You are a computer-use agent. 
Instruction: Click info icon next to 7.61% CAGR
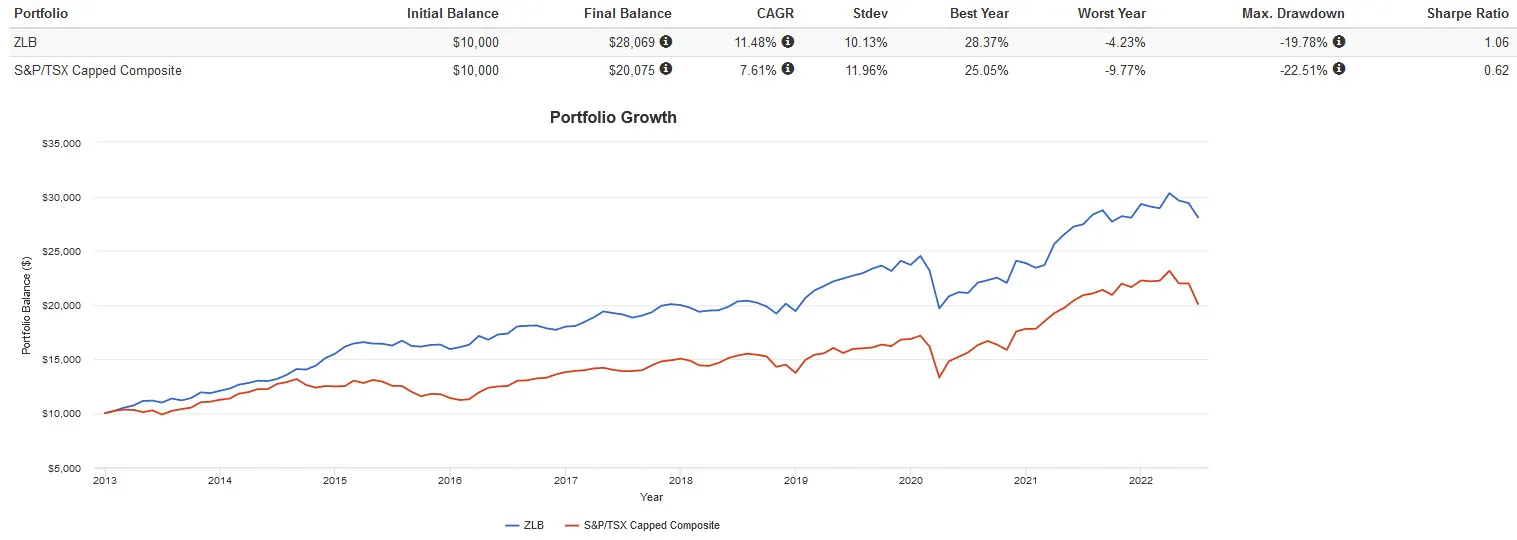pyautogui.click(x=788, y=70)
